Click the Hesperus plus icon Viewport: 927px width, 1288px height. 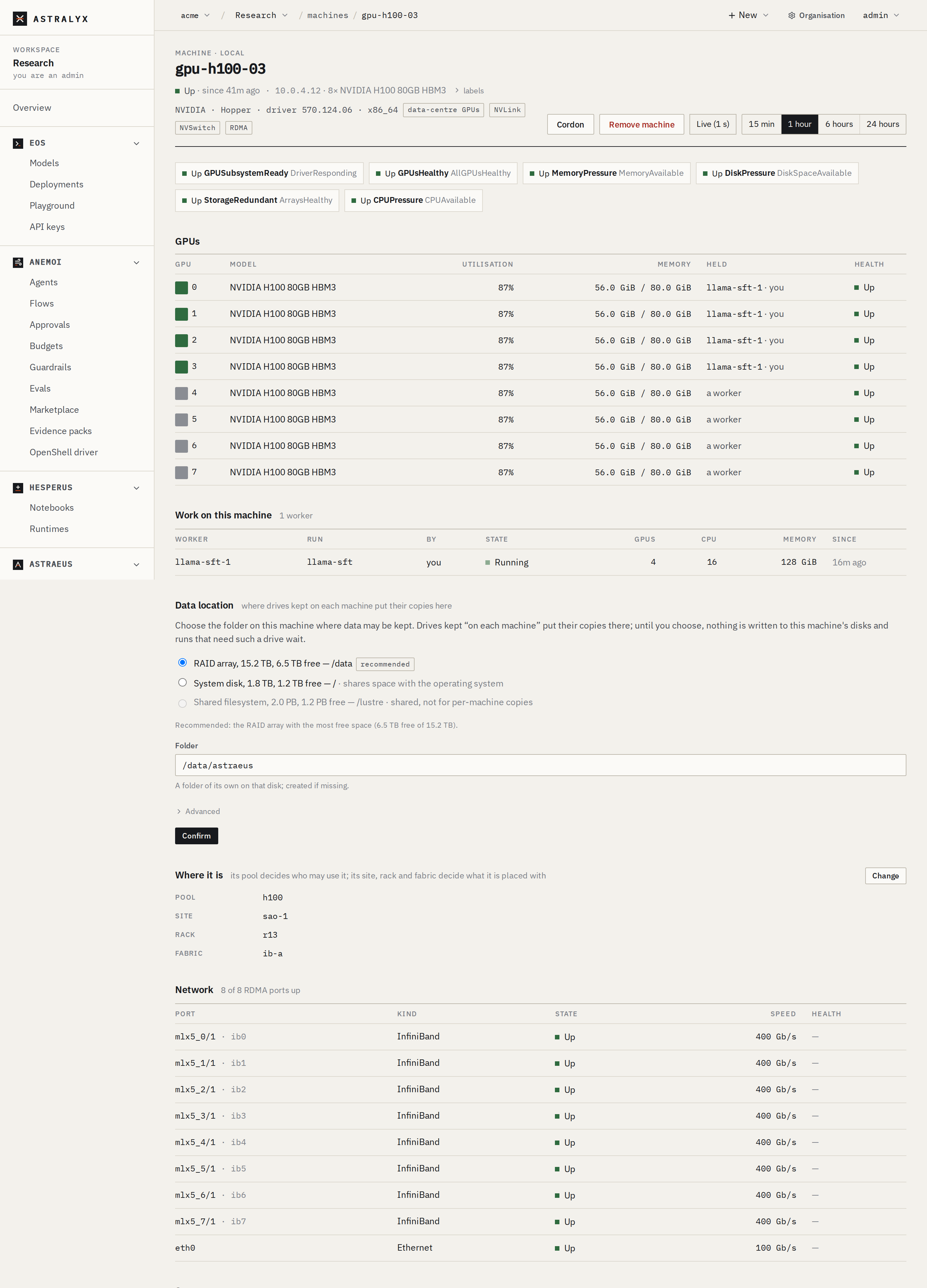[x=18, y=488]
